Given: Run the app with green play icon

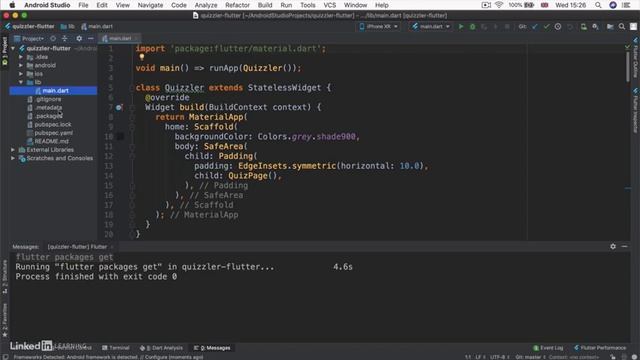Looking at the screenshot, I should [x=461, y=27].
